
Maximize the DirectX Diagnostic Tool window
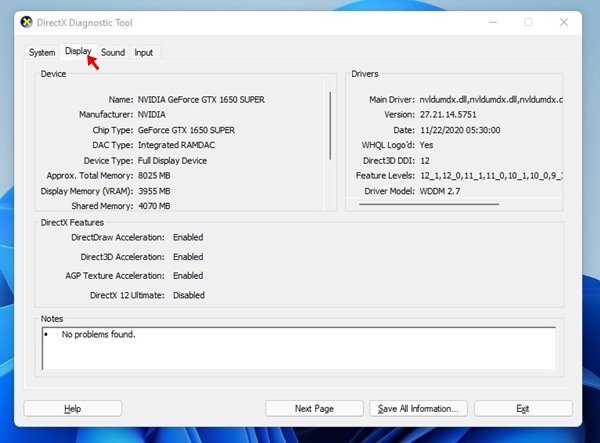coord(527,22)
